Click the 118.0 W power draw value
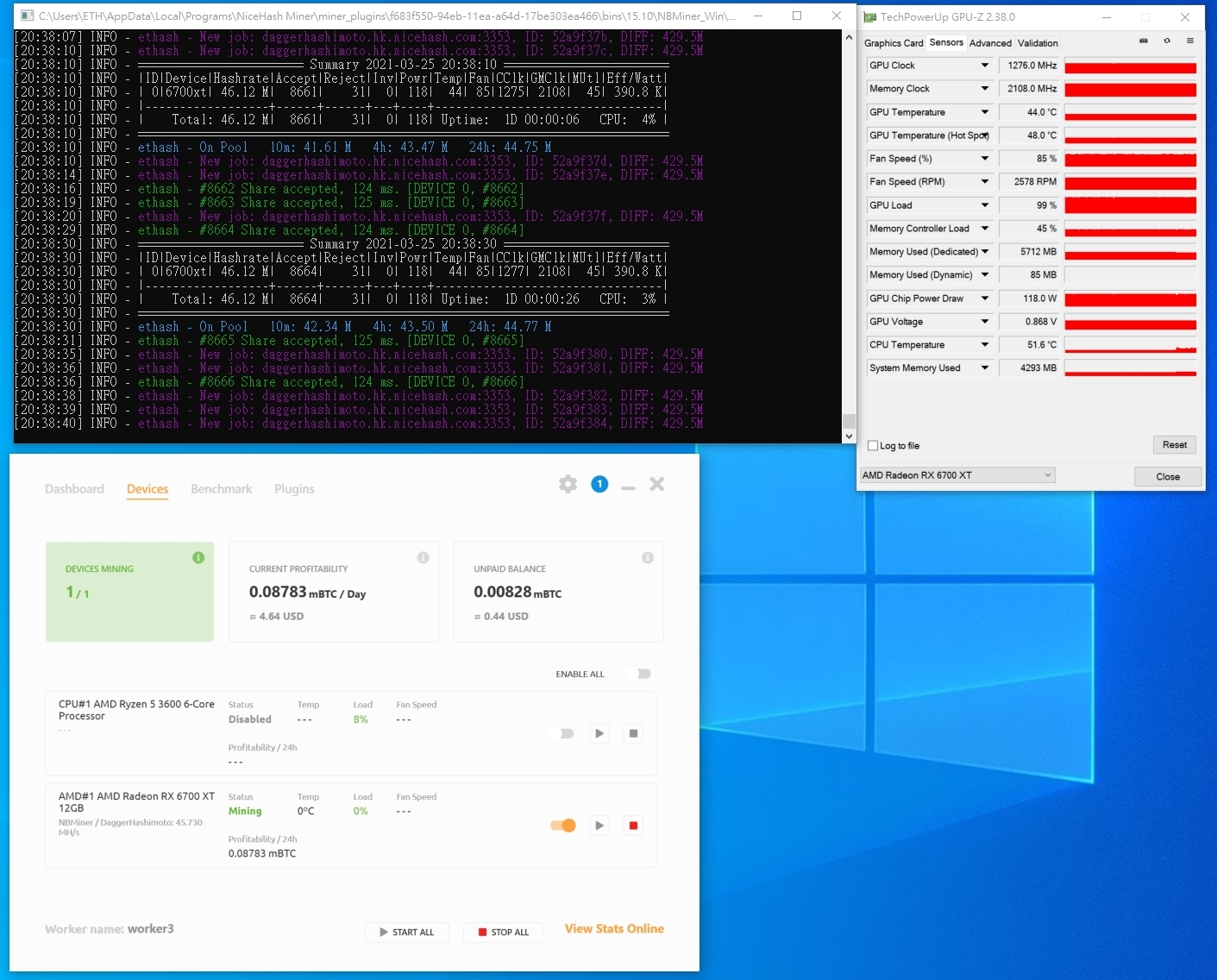1217x980 pixels. [1029, 298]
